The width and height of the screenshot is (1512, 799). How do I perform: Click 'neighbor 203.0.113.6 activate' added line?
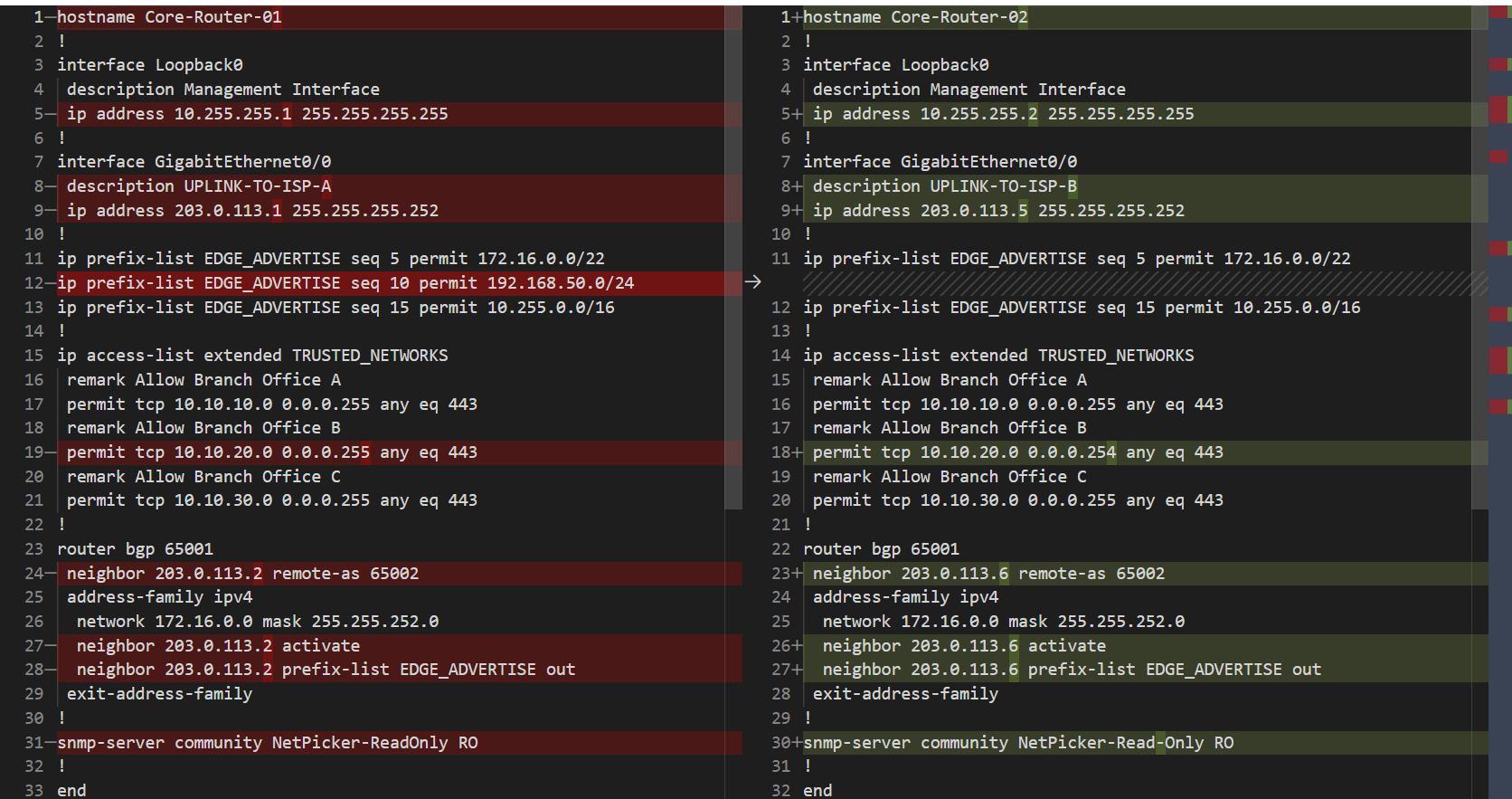pos(964,646)
